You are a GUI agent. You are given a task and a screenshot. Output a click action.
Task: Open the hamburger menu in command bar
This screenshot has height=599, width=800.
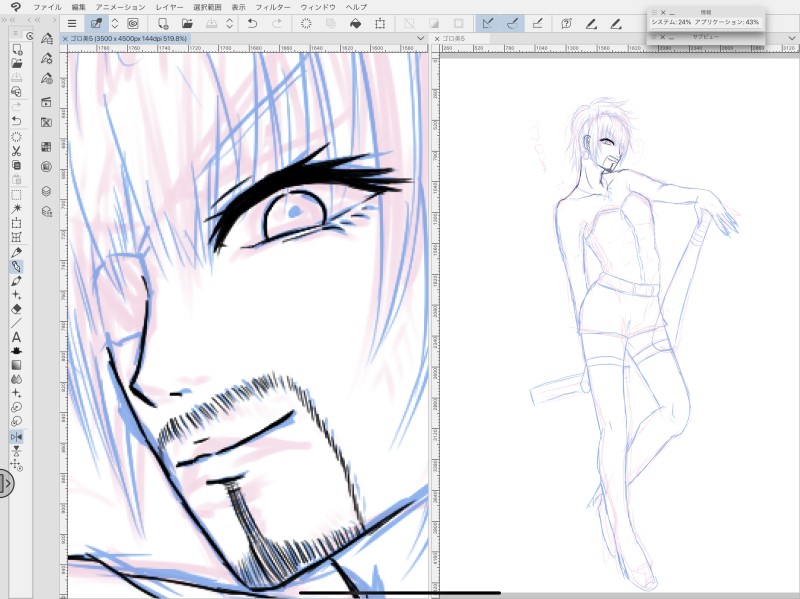(72, 23)
